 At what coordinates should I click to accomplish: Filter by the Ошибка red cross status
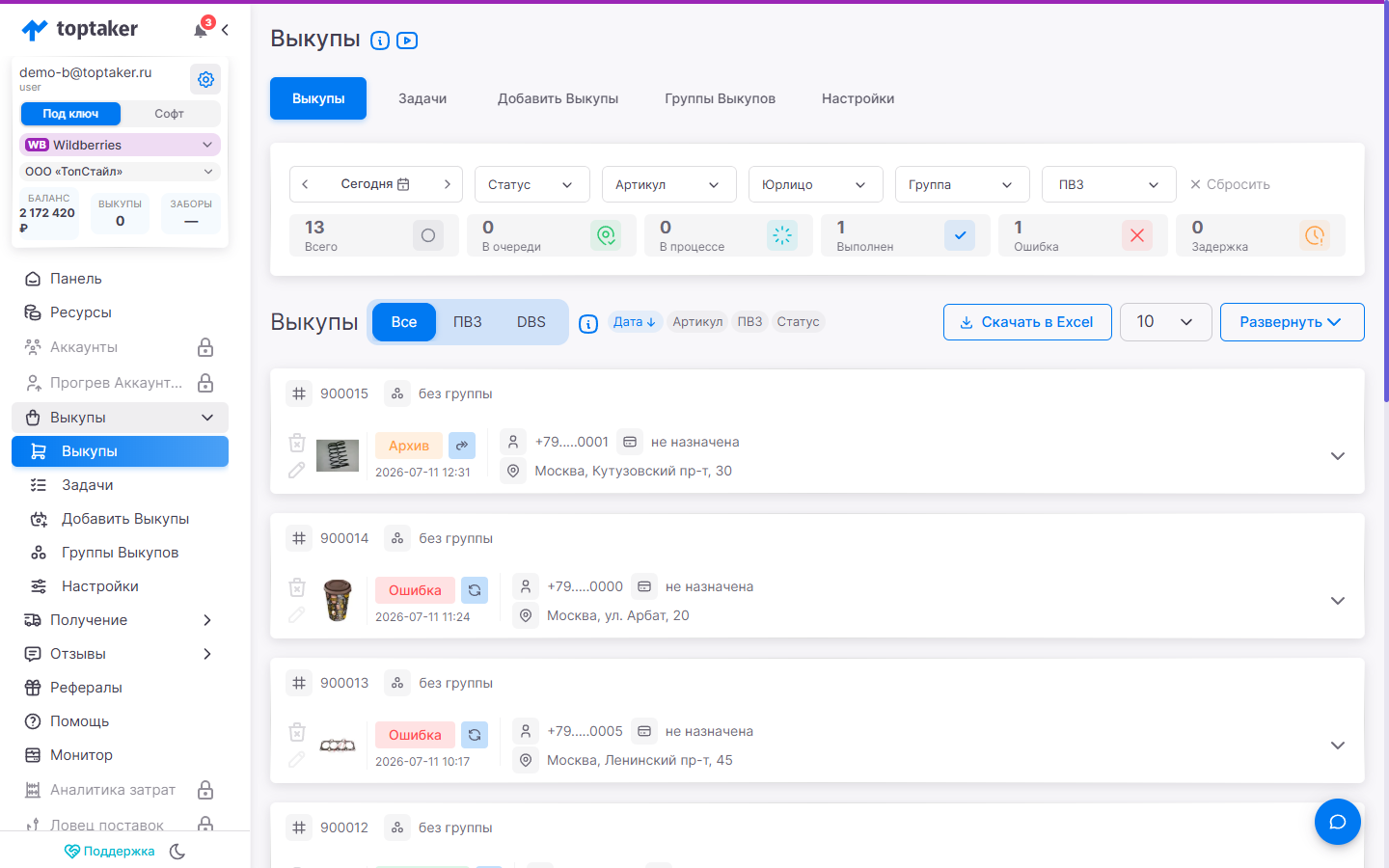click(x=1137, y=235)
